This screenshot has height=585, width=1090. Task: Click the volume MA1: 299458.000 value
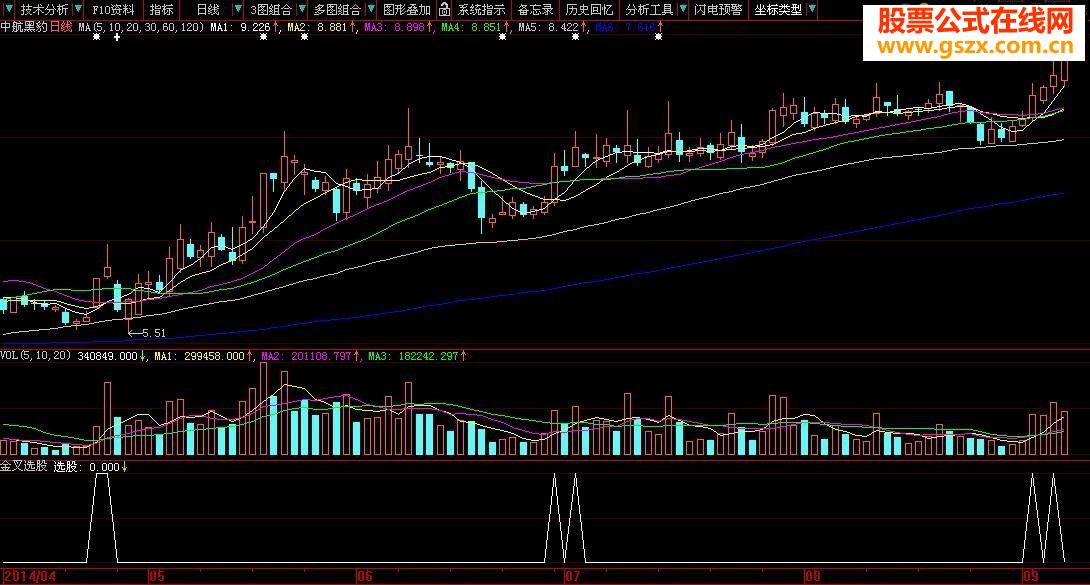pos(200,356)
